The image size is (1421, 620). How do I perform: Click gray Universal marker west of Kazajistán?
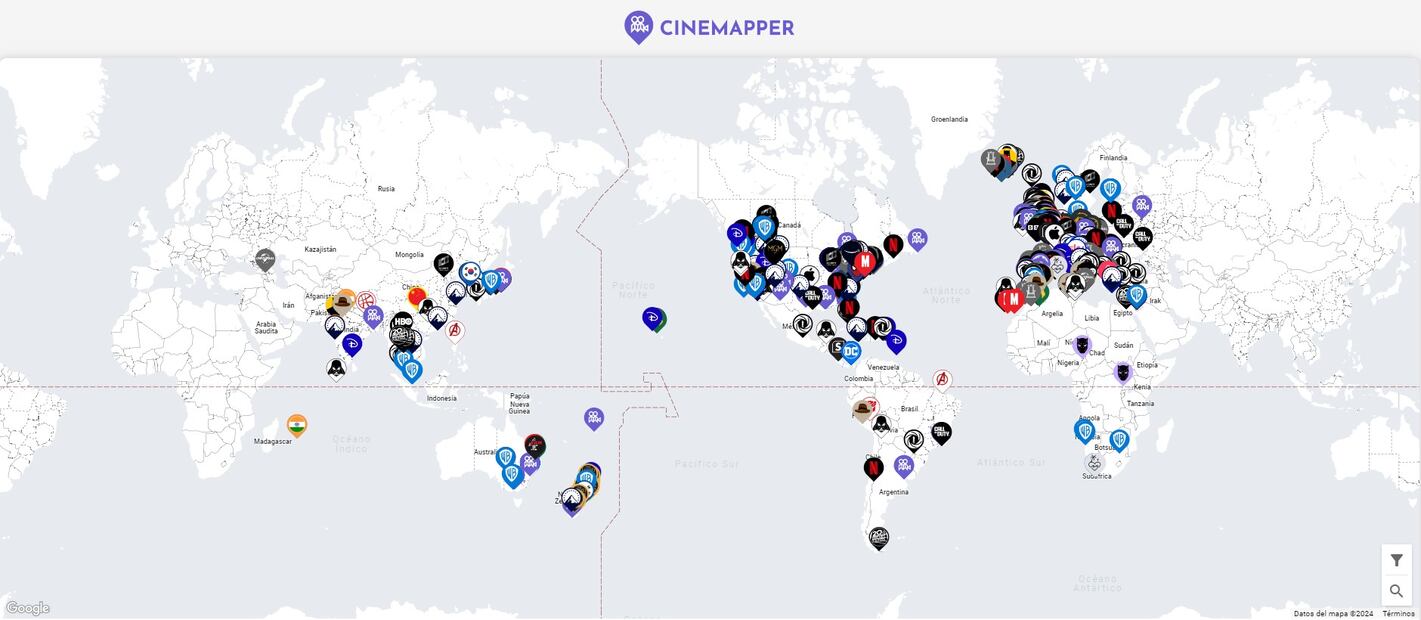point(264,259)
